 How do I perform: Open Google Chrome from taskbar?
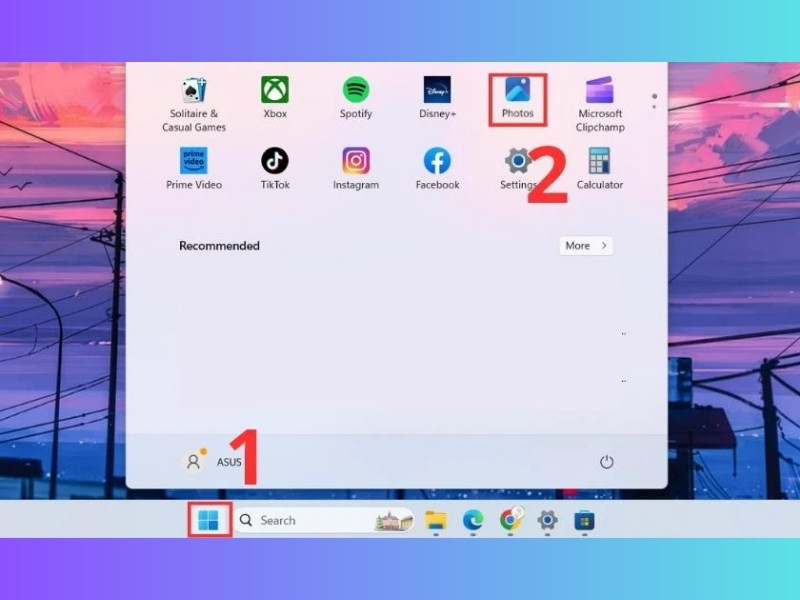[510, 520]
